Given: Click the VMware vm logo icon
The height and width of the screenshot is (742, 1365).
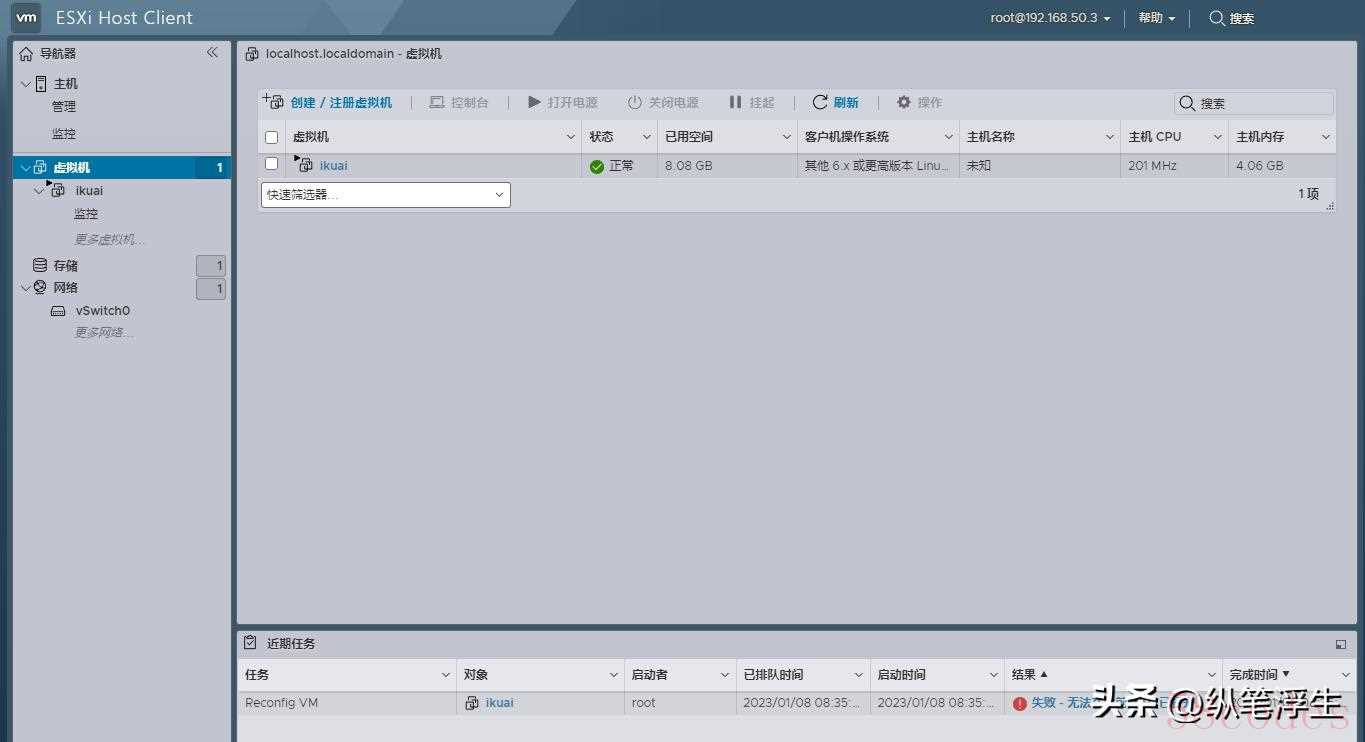Looking at the screenshot, I should [26, 17].
